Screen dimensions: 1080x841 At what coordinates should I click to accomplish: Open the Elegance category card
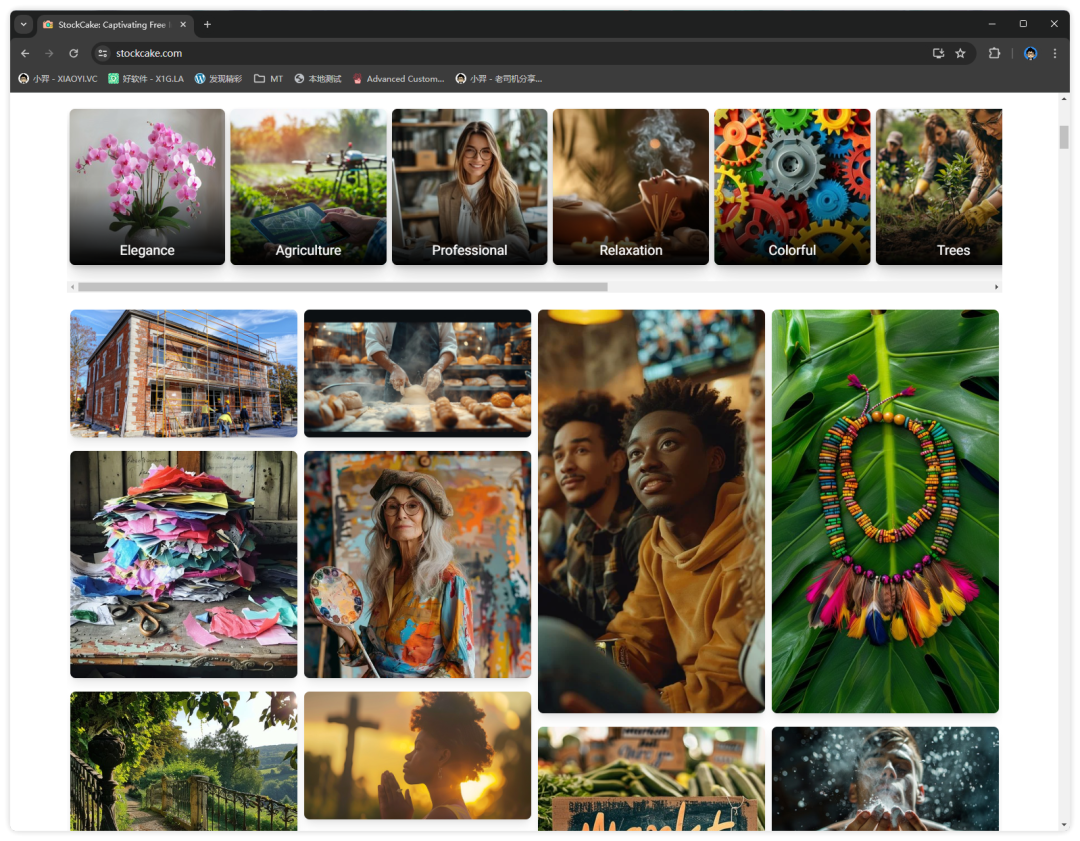[147, 186]
